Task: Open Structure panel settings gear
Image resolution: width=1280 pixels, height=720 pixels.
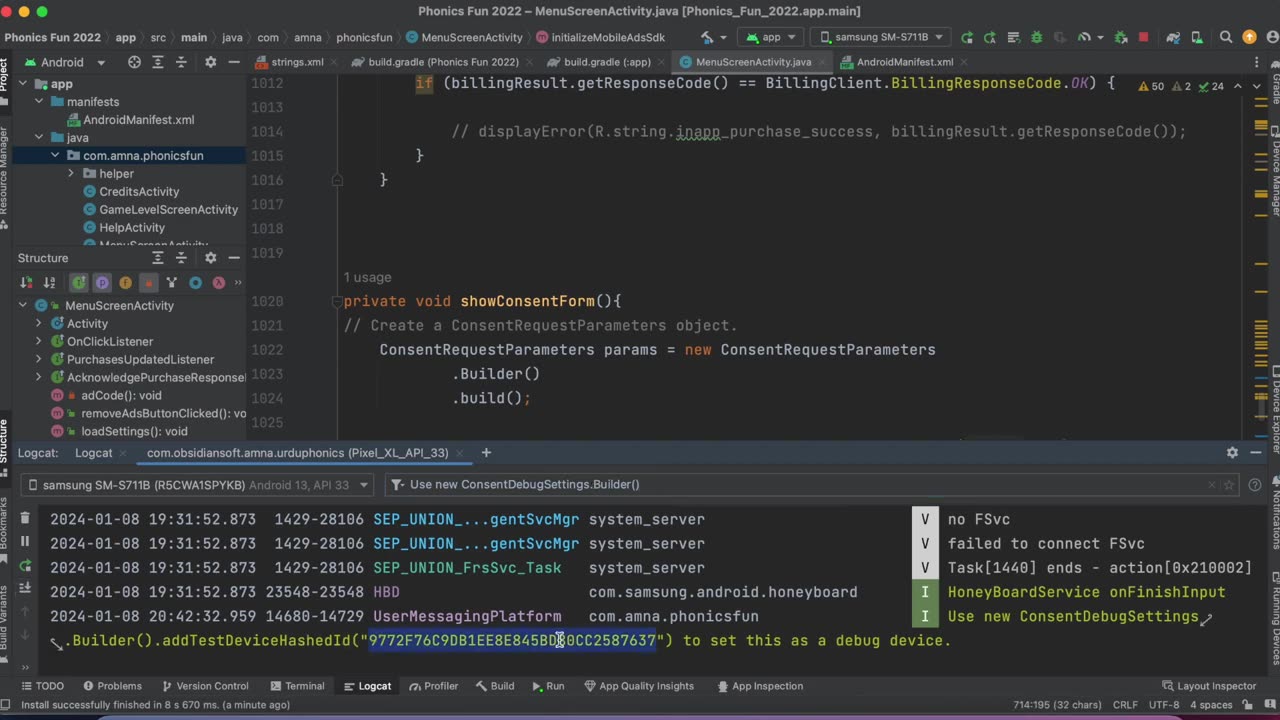Action: coord(210,258)
